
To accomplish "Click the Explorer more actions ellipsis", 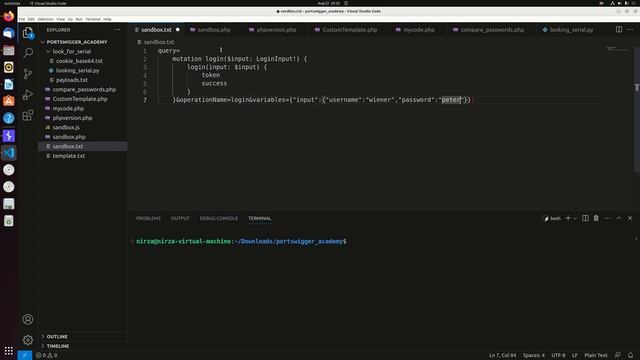I will (118, 30).
